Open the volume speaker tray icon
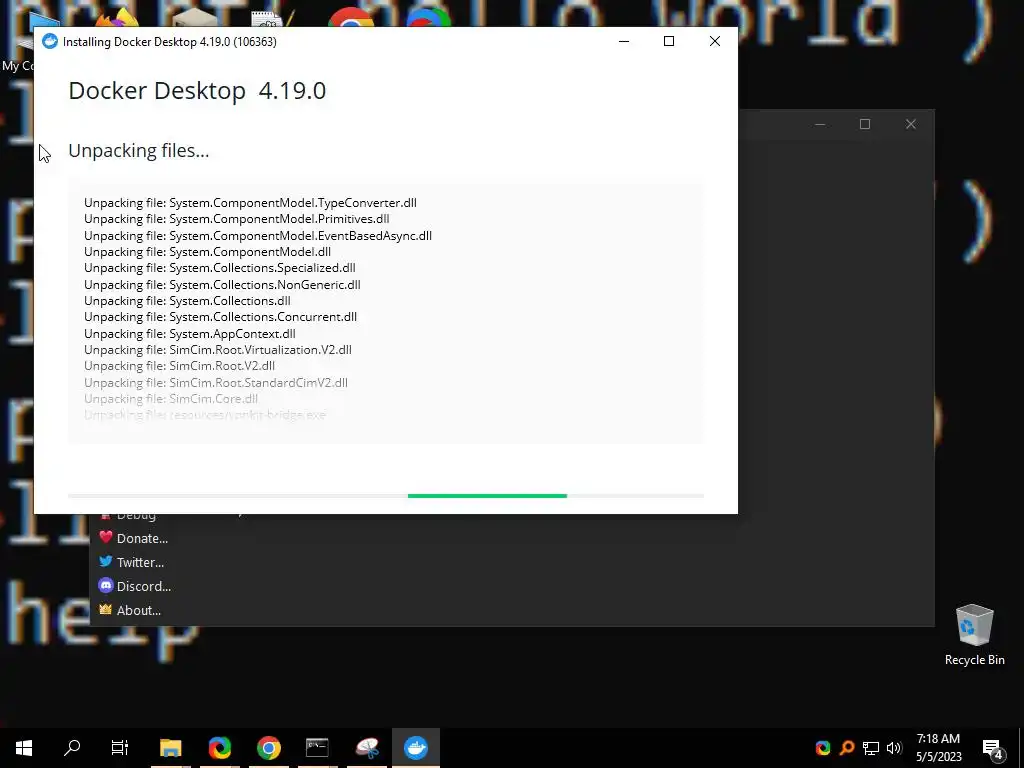Screen dimensions: 1024x768 point(894,748)
